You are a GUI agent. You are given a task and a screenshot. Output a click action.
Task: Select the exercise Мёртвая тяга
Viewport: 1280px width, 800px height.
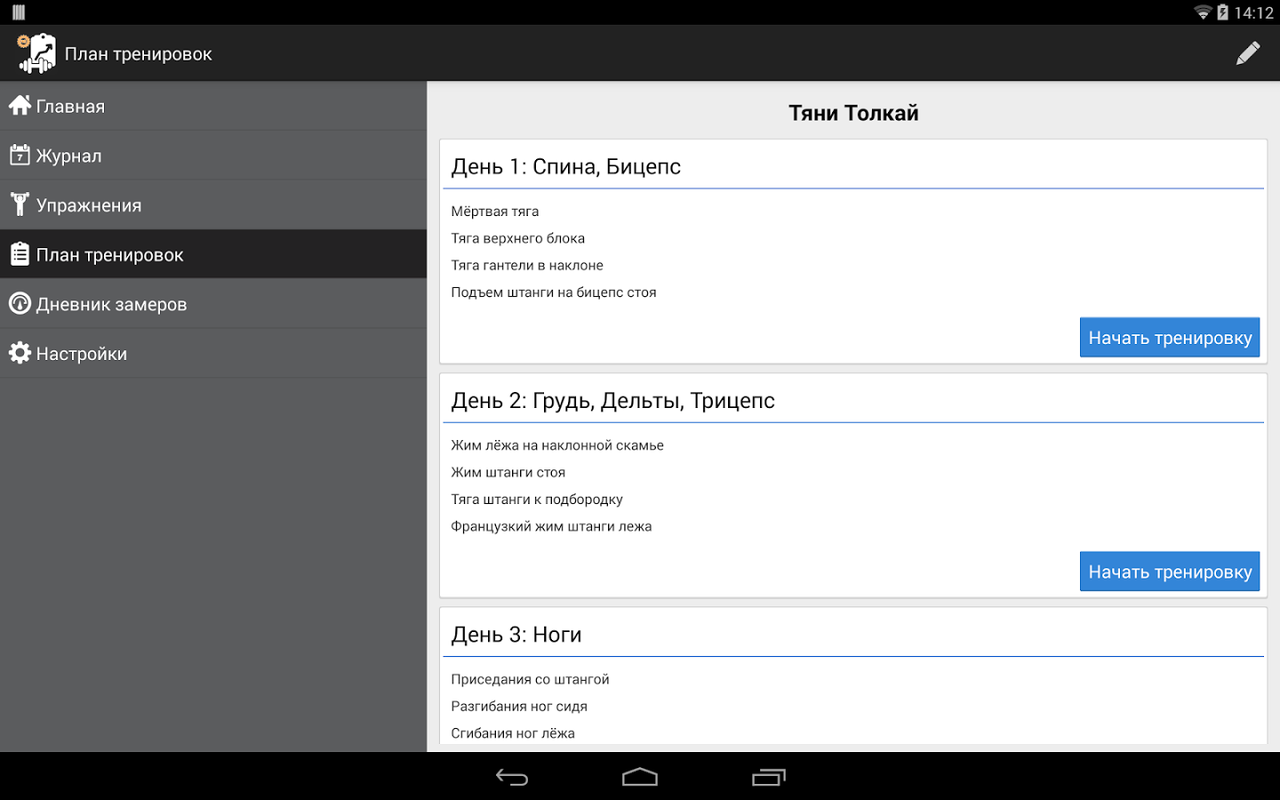(493, 211)
